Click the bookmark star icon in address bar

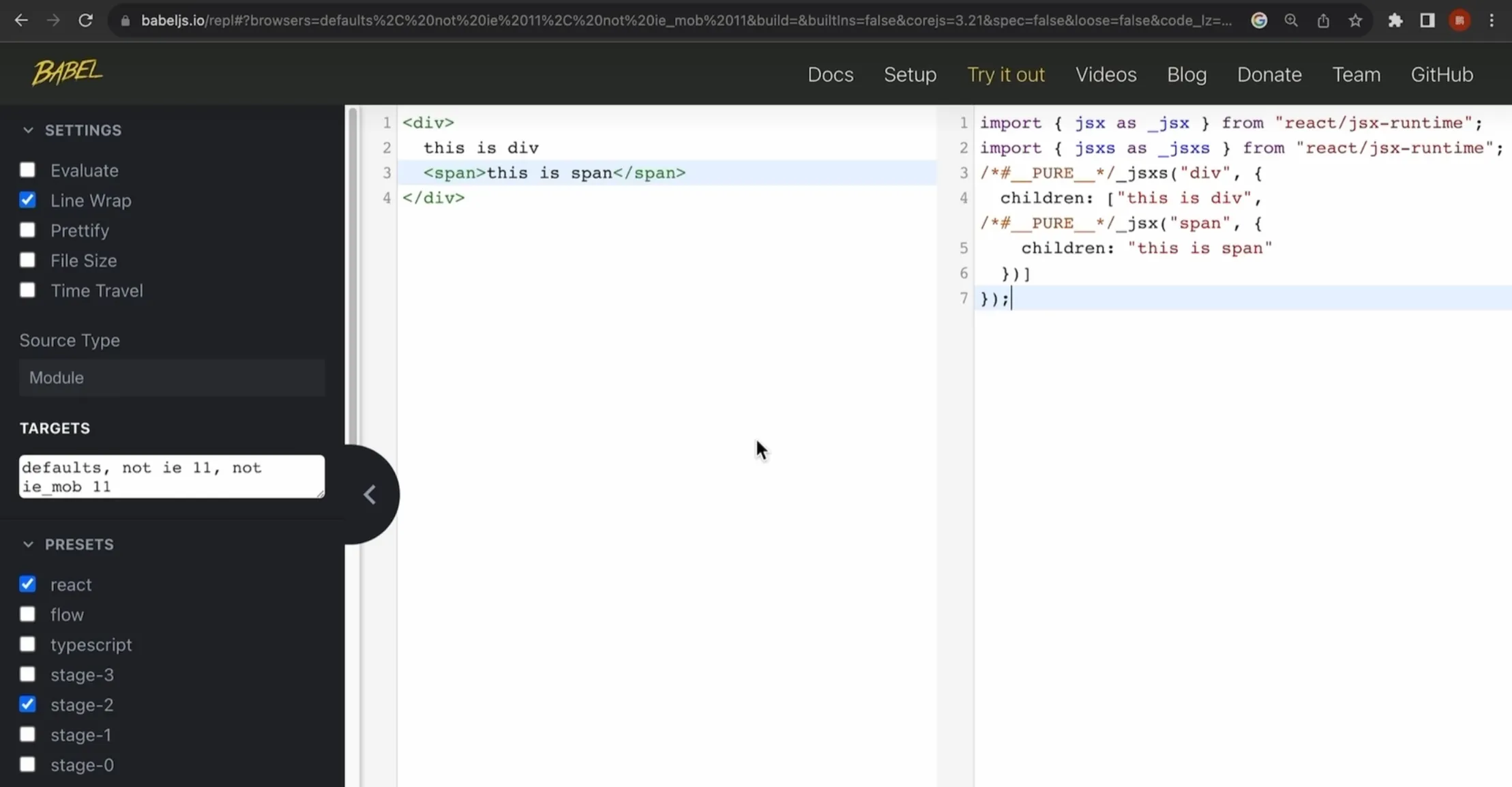click(x=1356, y=21)
